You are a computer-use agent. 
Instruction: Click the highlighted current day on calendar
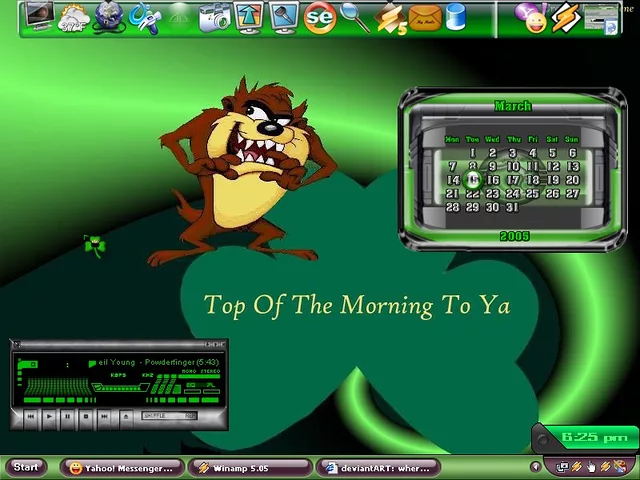473,179
